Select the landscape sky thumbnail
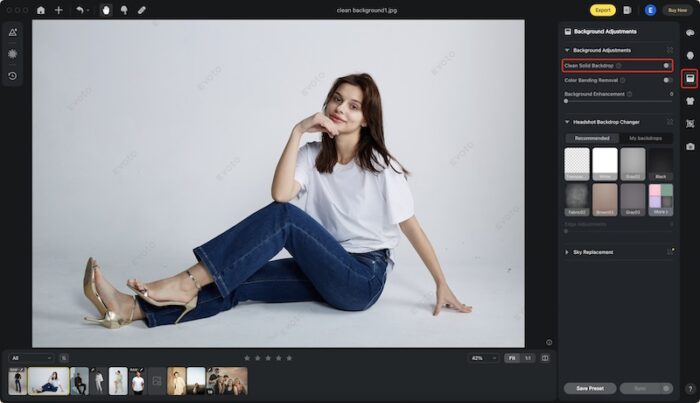Viewport: 700px width, 403px height. (196, 381)
